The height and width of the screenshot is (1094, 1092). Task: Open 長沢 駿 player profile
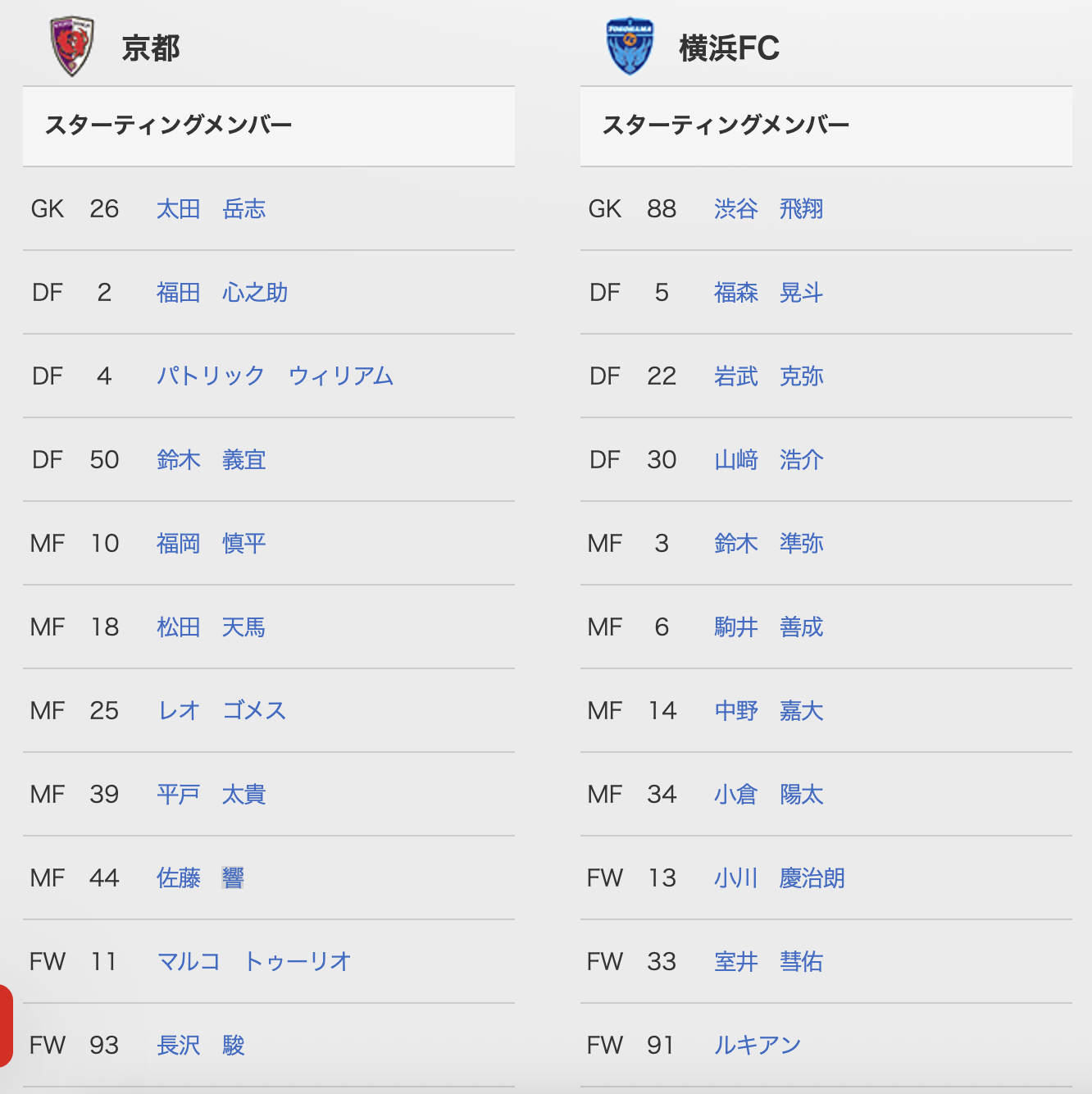pos(201,1046)
